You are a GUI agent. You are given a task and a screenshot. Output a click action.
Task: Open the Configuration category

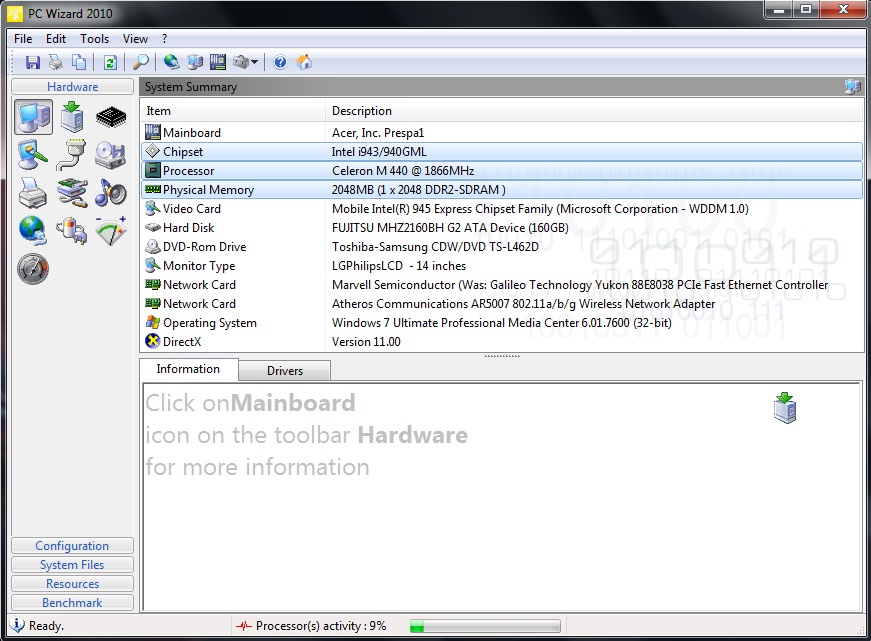click(72, 546)
